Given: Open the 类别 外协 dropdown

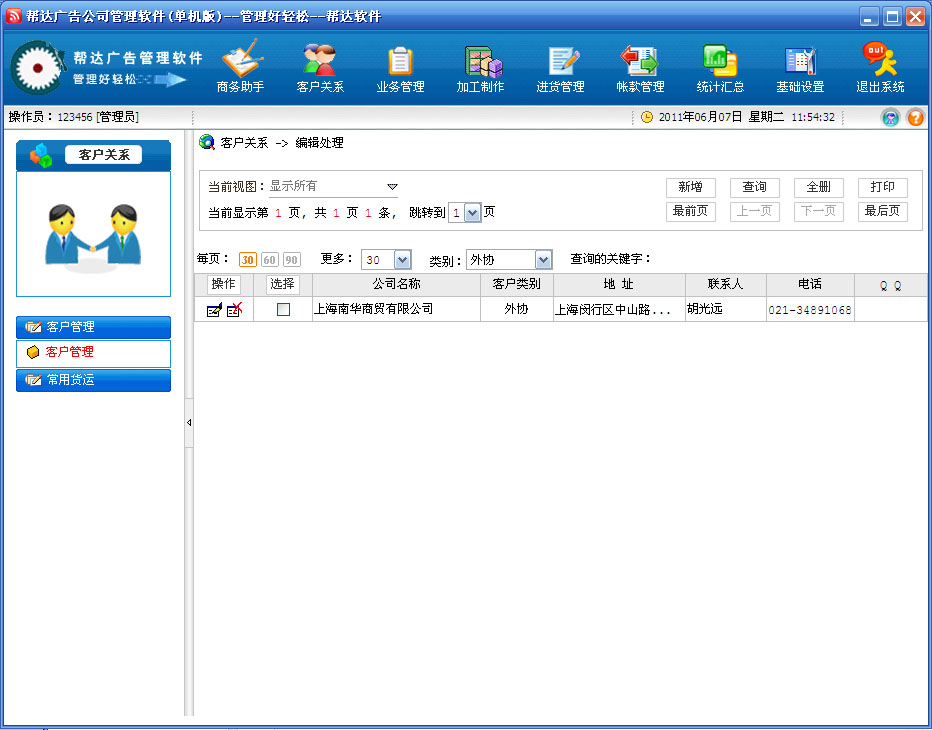Looking at the screenshot, I should click(543, 260).
